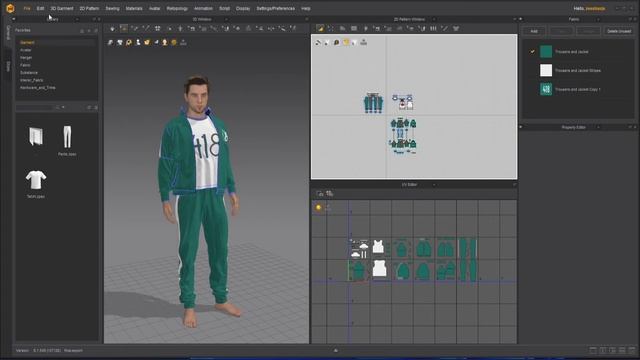This screenshot has height=360, width=640.
Task: Click the four-square grid icon in the 3D toolbar
Action: click(x=158, y=29)
